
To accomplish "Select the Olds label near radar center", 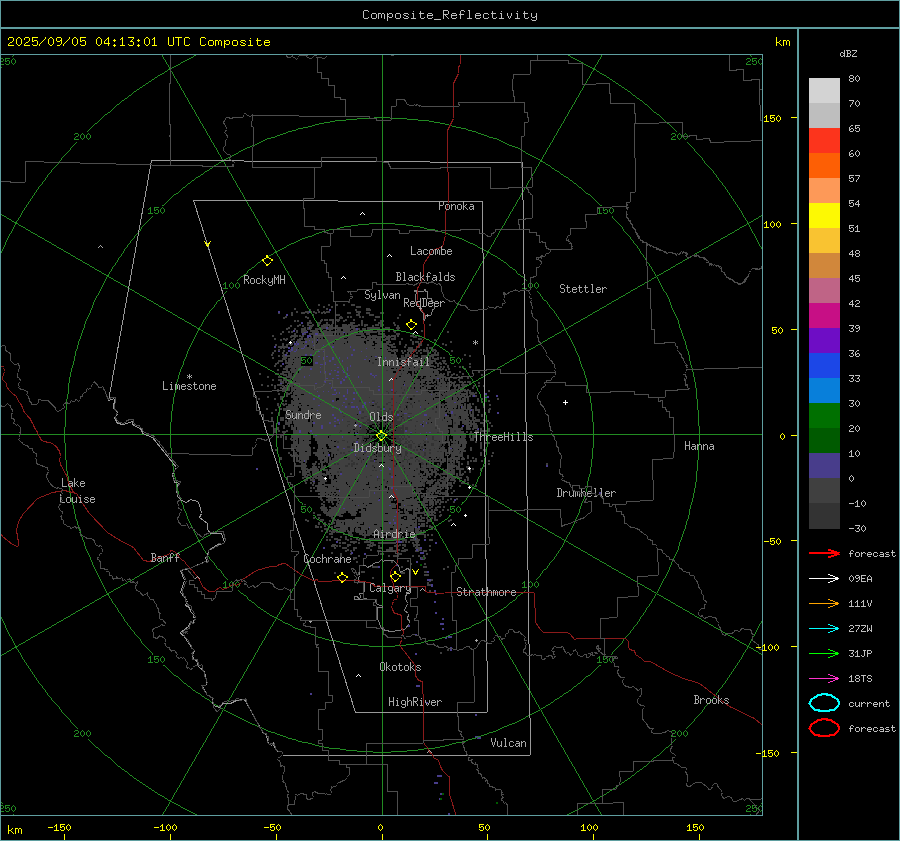I will point(381,417).
